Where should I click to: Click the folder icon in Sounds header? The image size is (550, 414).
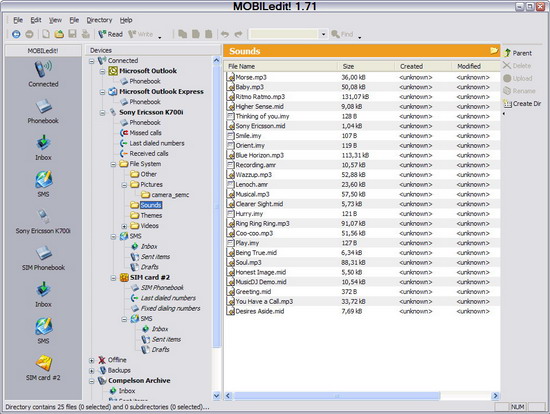point(494,51)
